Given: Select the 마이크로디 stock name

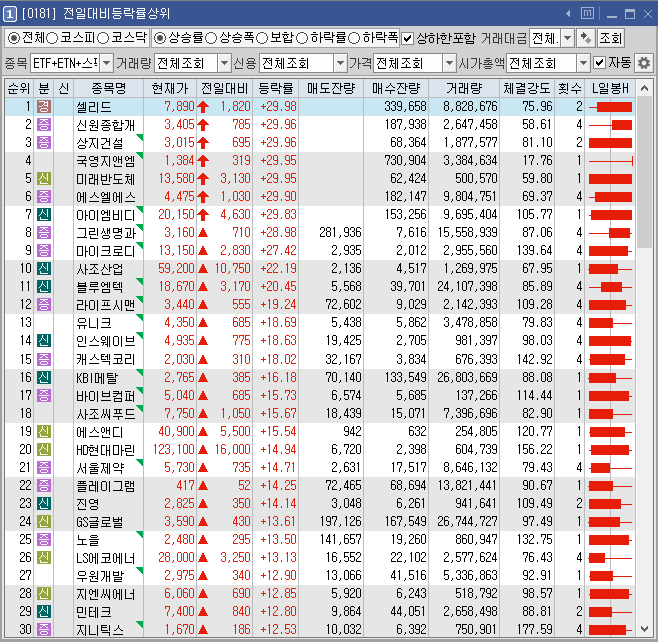Looking at the screenshot, I should 105,251.
